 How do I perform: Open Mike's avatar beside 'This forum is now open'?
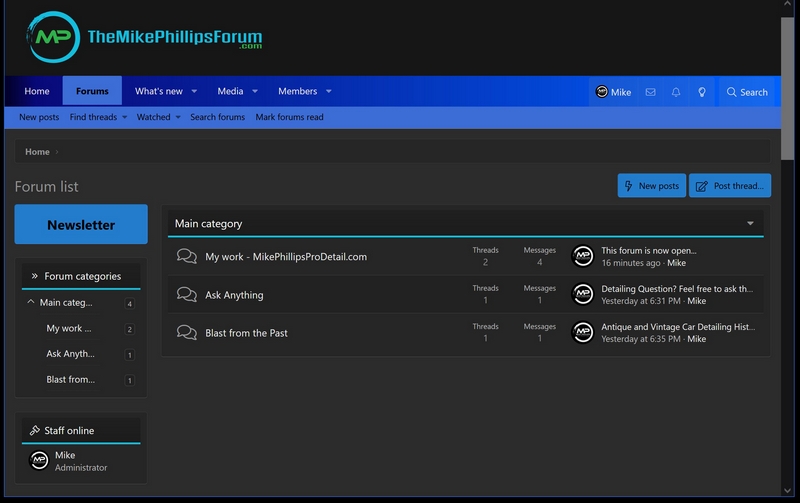pos(583,256)
